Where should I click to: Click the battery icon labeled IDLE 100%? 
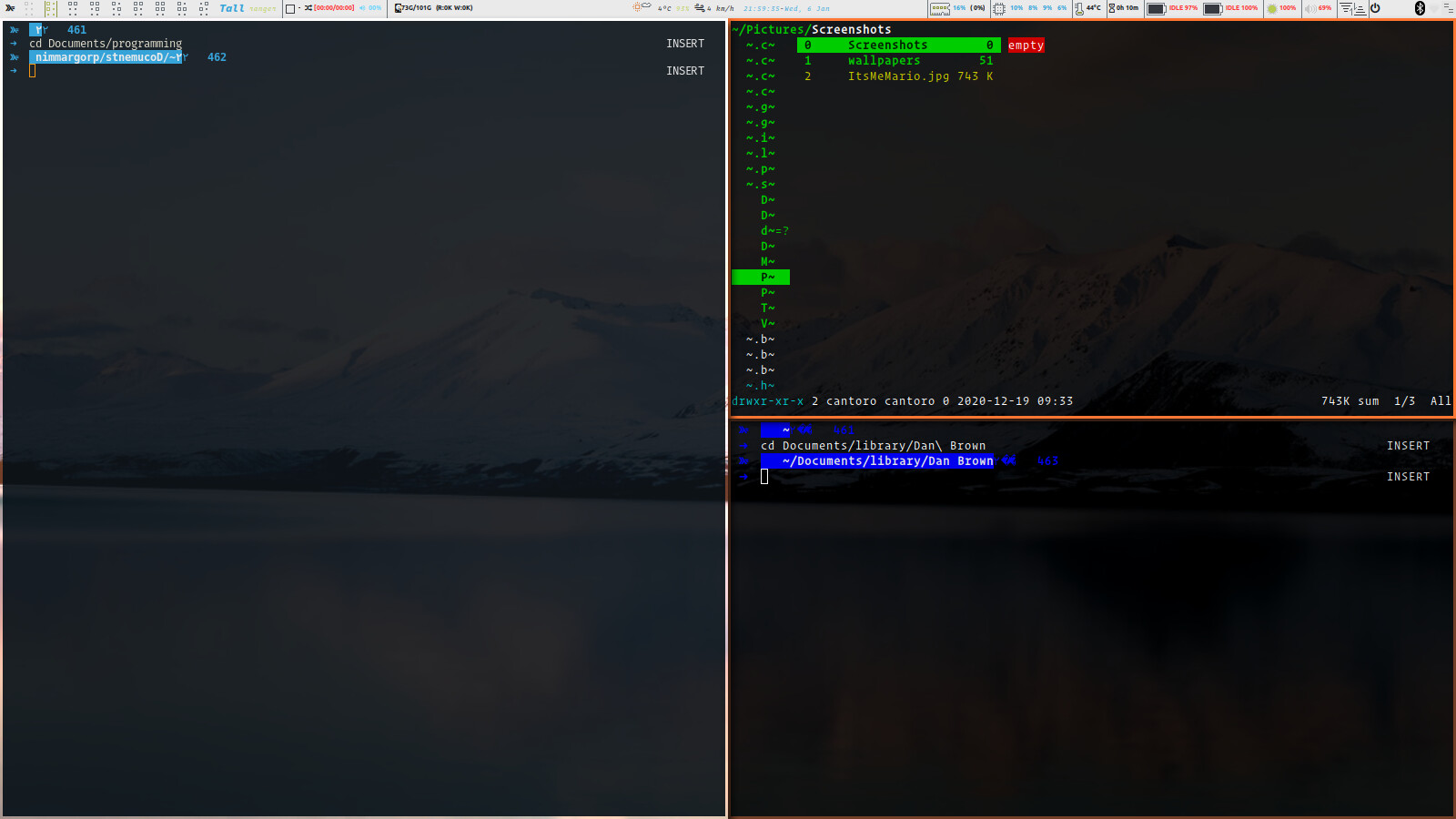pyautogui.click(x=1213, y=8)
